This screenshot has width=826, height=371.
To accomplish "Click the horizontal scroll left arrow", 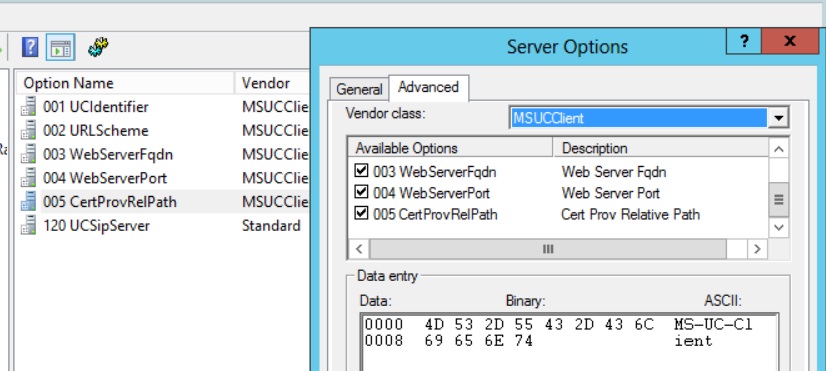I will [x=359, y=249].
